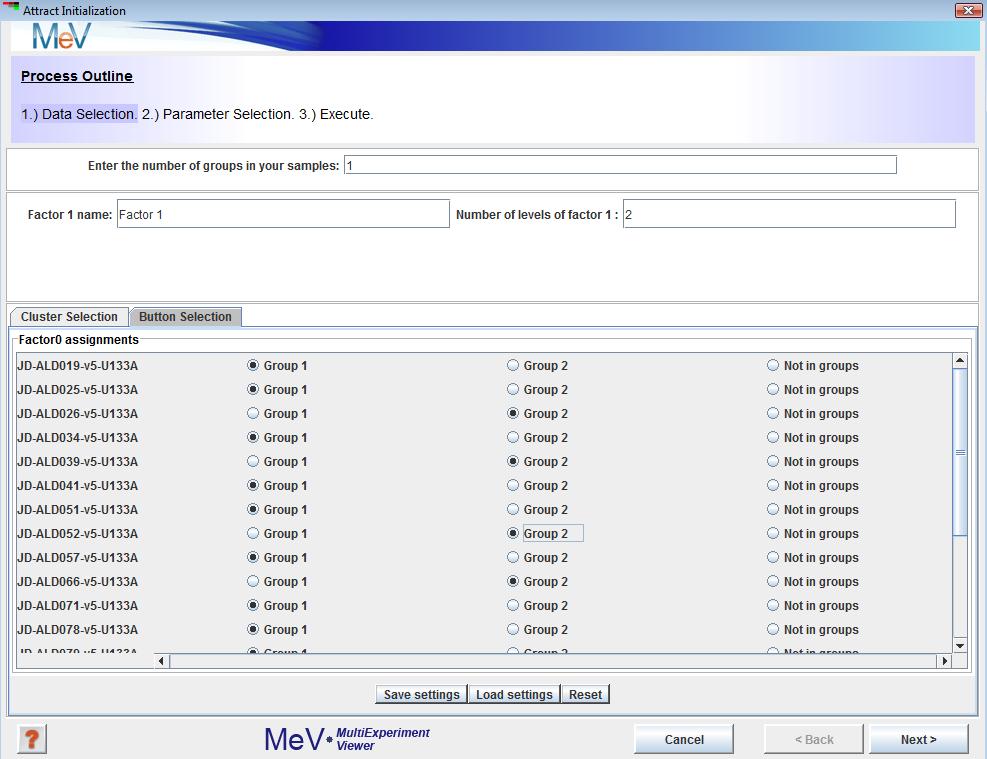The width and height of the screenshot is (987, 759).
Task: Click the Attract Initialization title bar icon
Action: point(12,10)
